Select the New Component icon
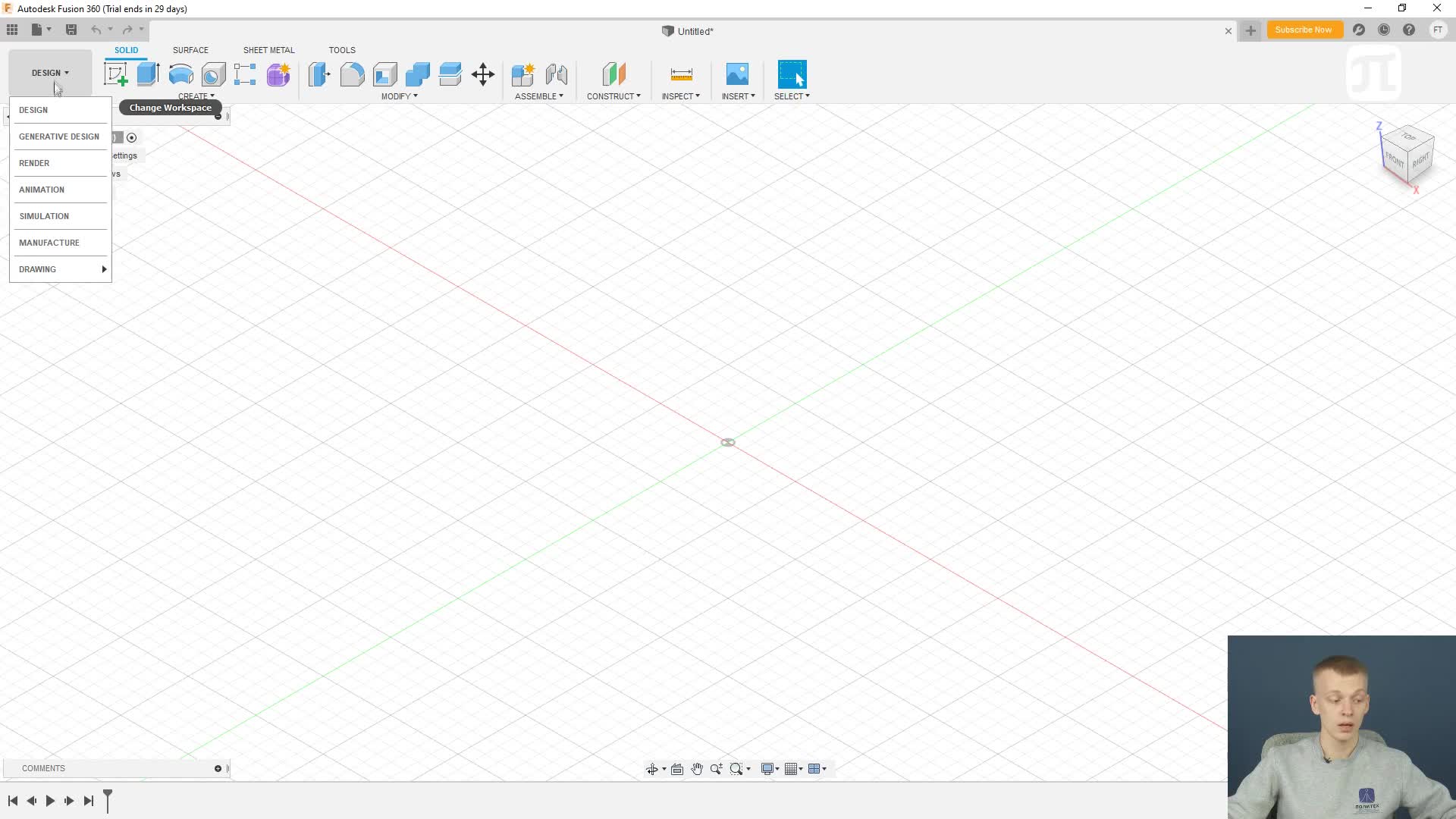 pyautogui.click(x=523, y=74)
